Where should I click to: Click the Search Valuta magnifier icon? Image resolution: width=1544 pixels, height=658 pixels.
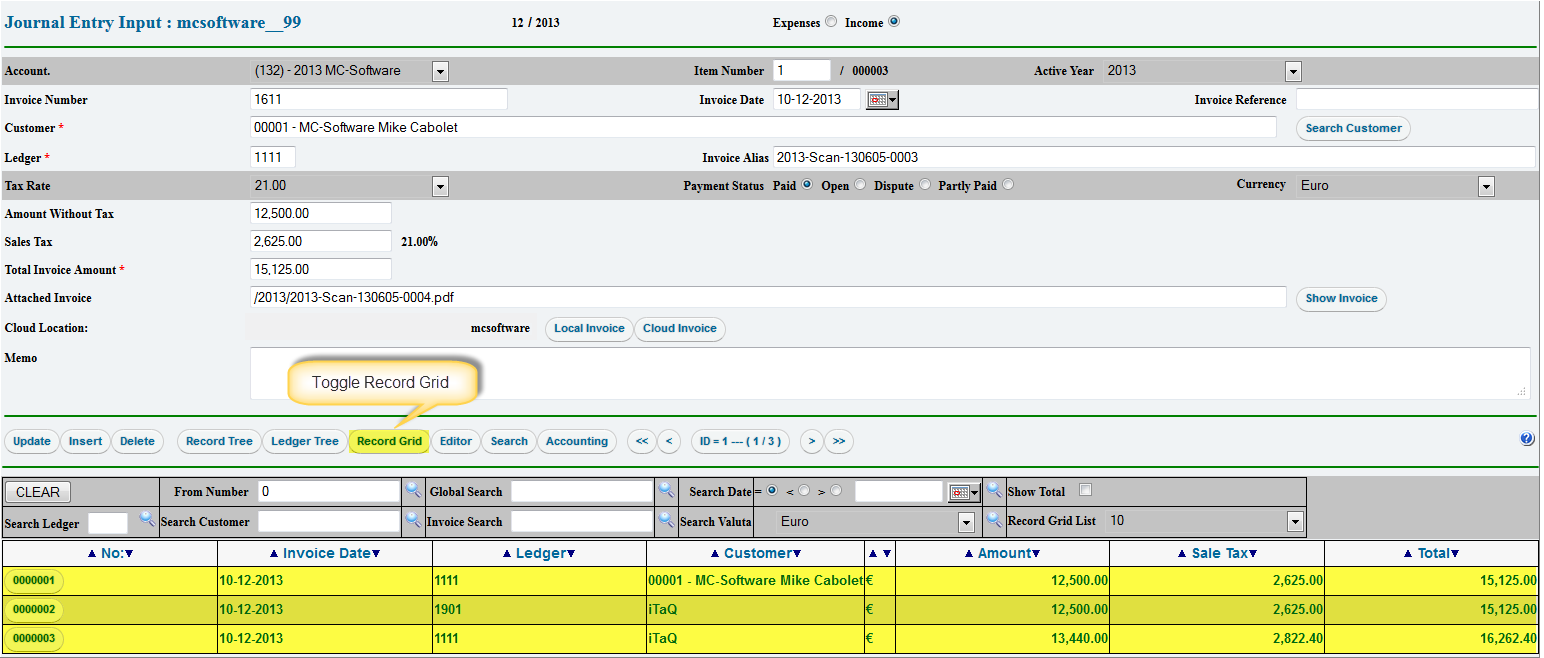(x=994, y=519)
